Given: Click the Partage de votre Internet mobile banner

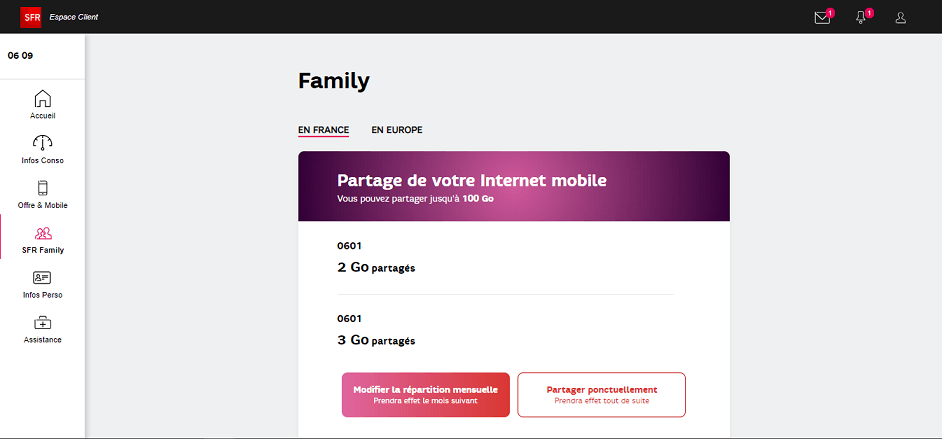Looking at the screenshot, I should 514,186.
